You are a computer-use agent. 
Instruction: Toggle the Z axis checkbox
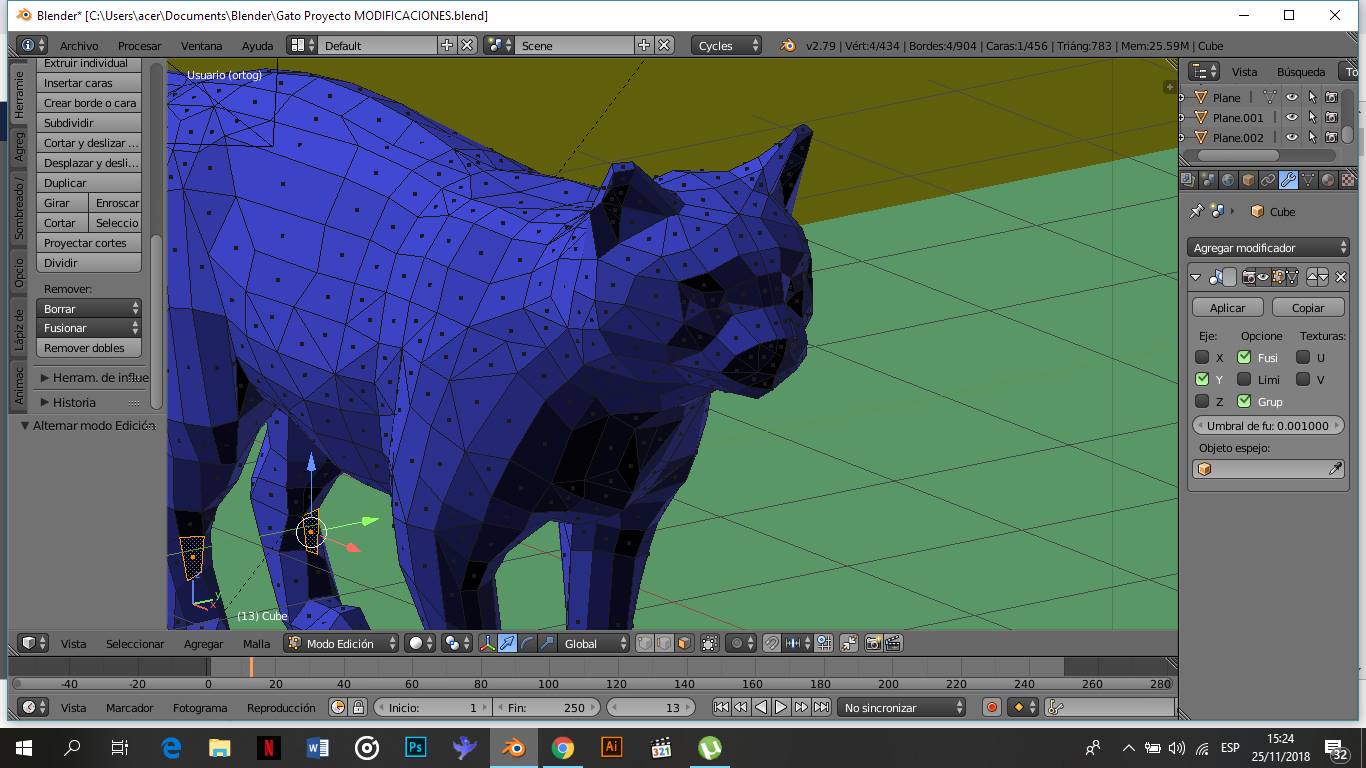1202,401
